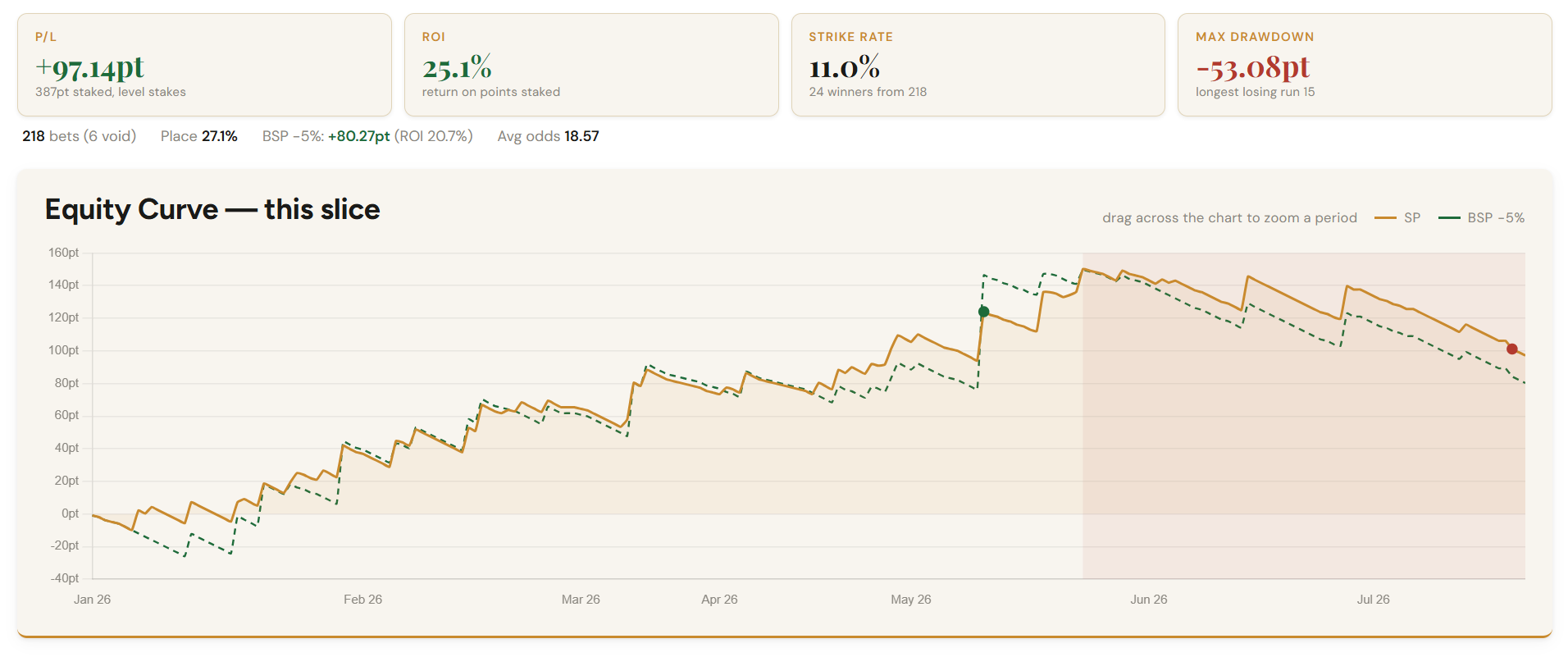The image size is (1568, 657).
Task: Click the -40pt y-axis label
Action: point(65,578)
